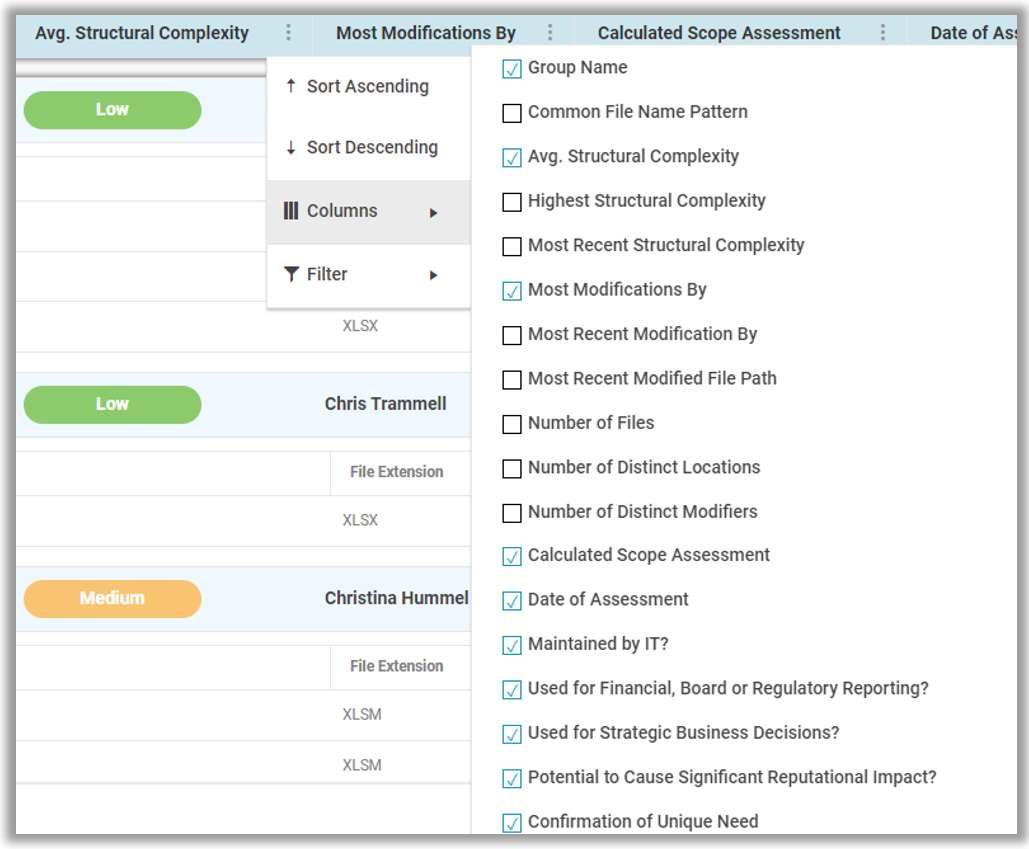Image resolution: width=1029 pixels, height=849 pixels.
Task: Click the orange Medium badge near Christina Hummel
Action: pyautogui.click(x=112, y=598)
